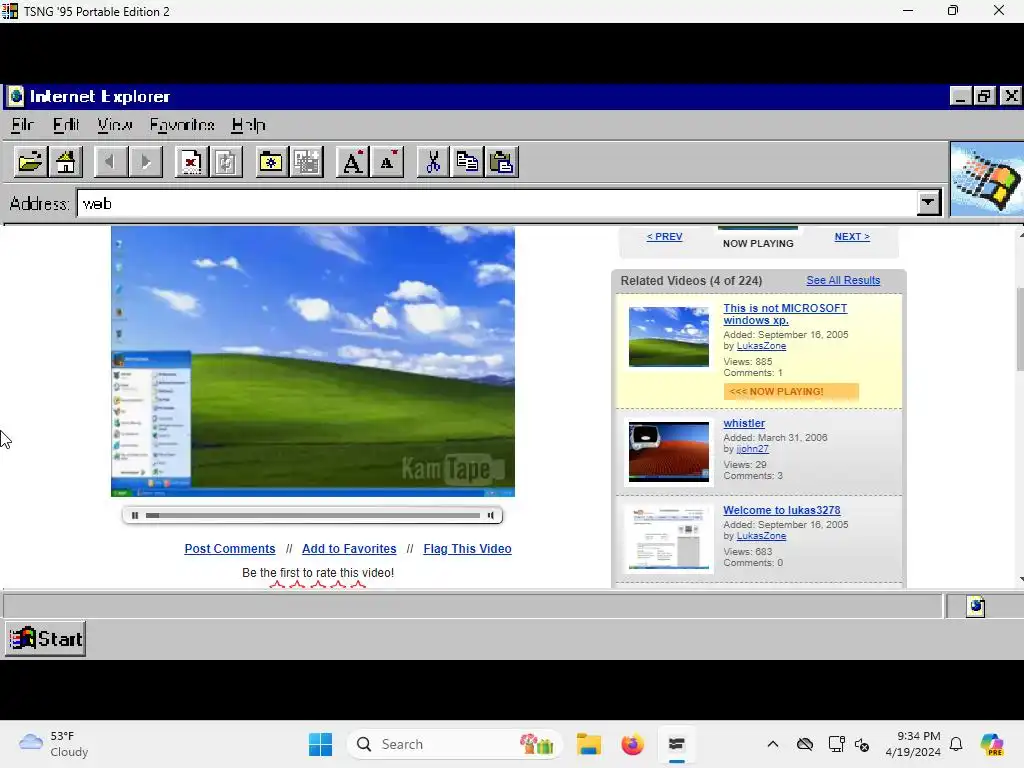Image resolution: width=1024 pixels, height=768 pixels.
Task: Click the Copy toolbar icon
Action: 467,161
